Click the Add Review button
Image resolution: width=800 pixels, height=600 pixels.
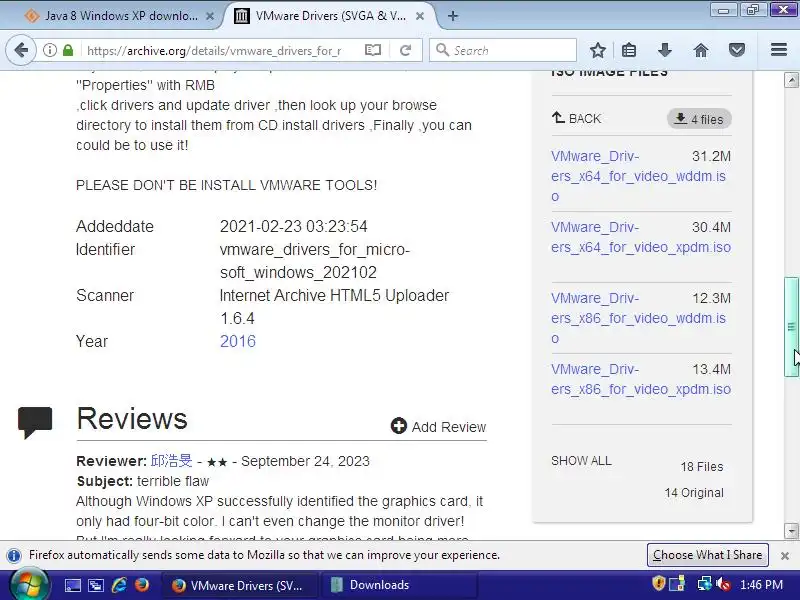(x=438, y=427)
